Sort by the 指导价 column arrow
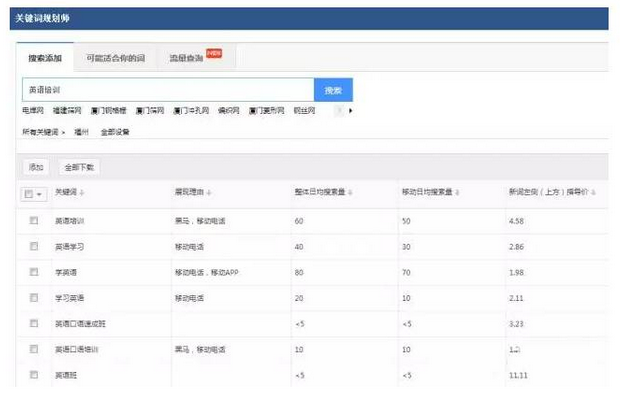620x405 pixels. tap(593, 193)
